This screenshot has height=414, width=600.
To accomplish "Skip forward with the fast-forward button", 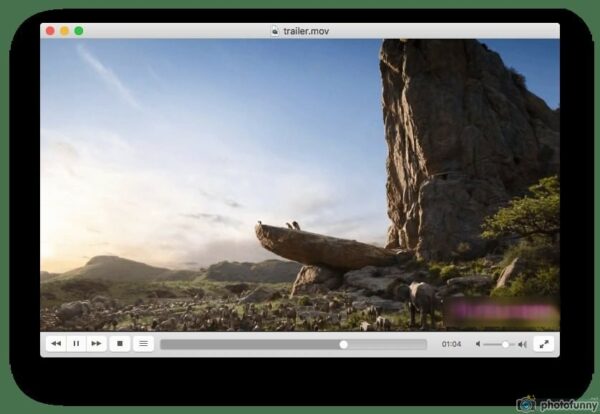I will [96, 344].
